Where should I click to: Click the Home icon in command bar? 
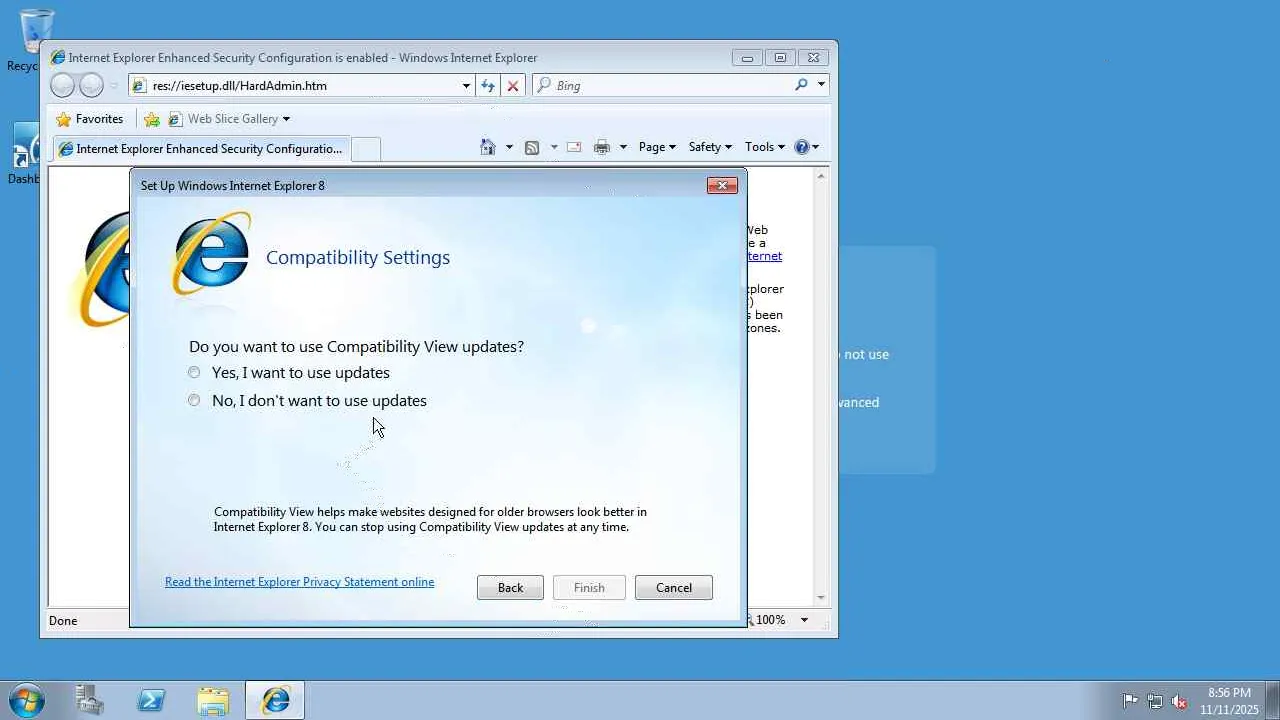click(488, 147)
